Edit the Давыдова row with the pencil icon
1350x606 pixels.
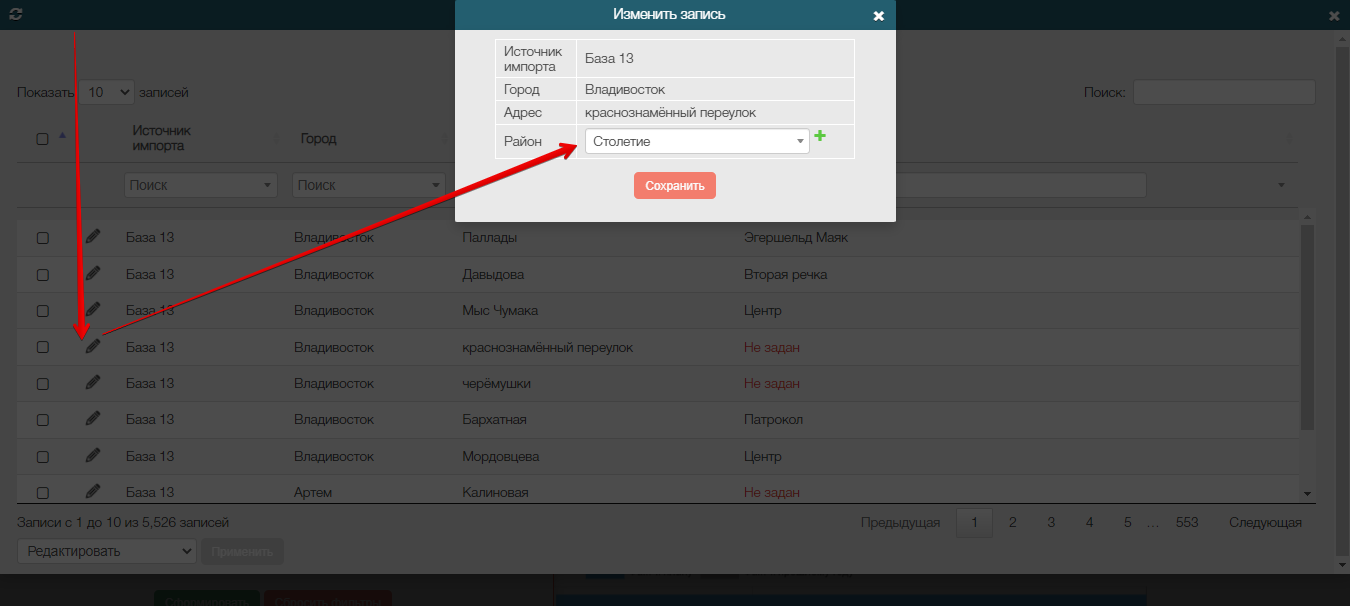(93, 273)
